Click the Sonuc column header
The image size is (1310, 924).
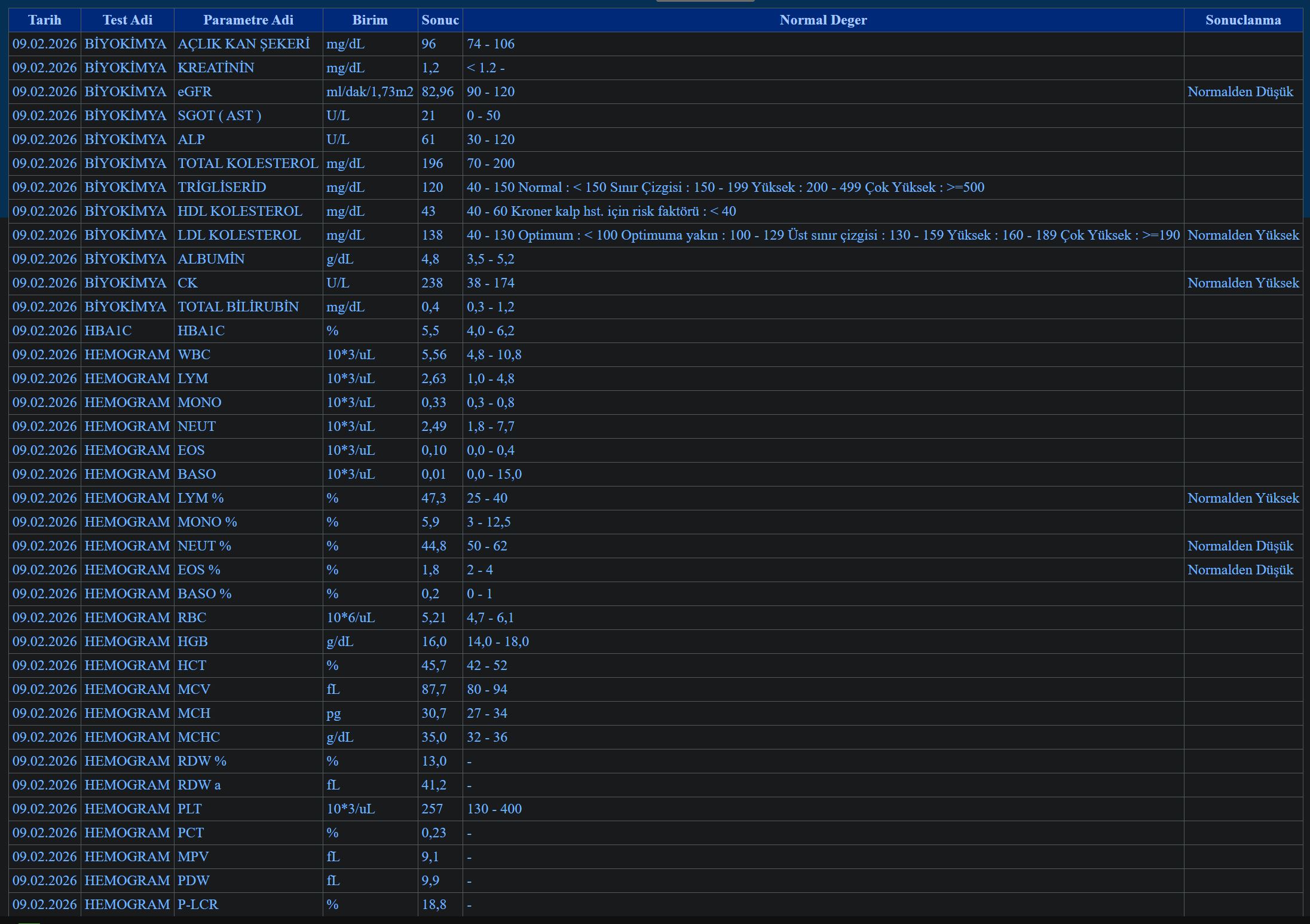[x=440, y=20]
